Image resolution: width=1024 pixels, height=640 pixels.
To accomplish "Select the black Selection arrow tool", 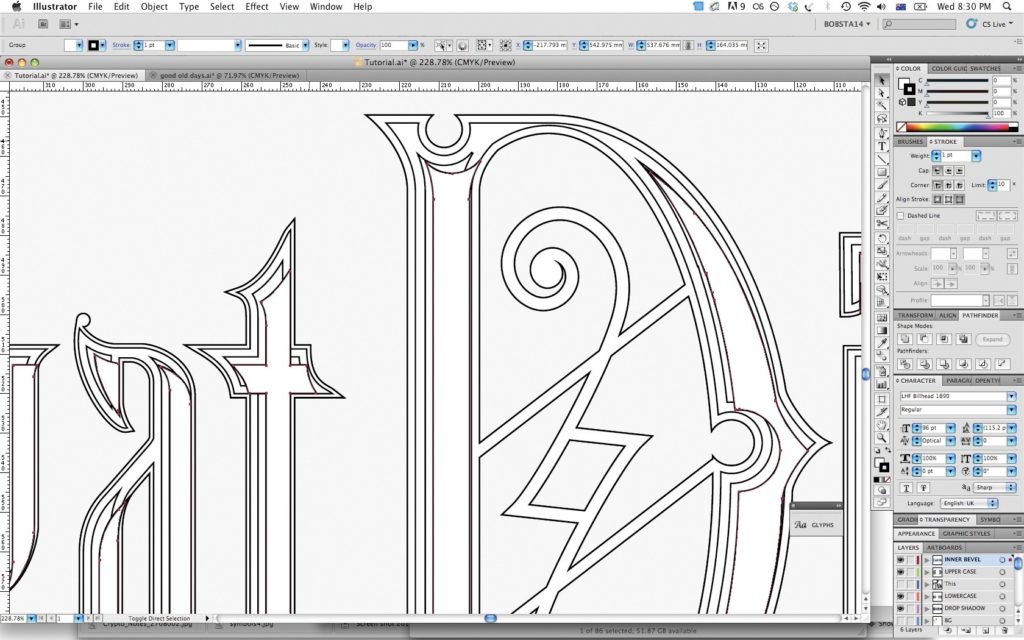I will click(882, 80).
